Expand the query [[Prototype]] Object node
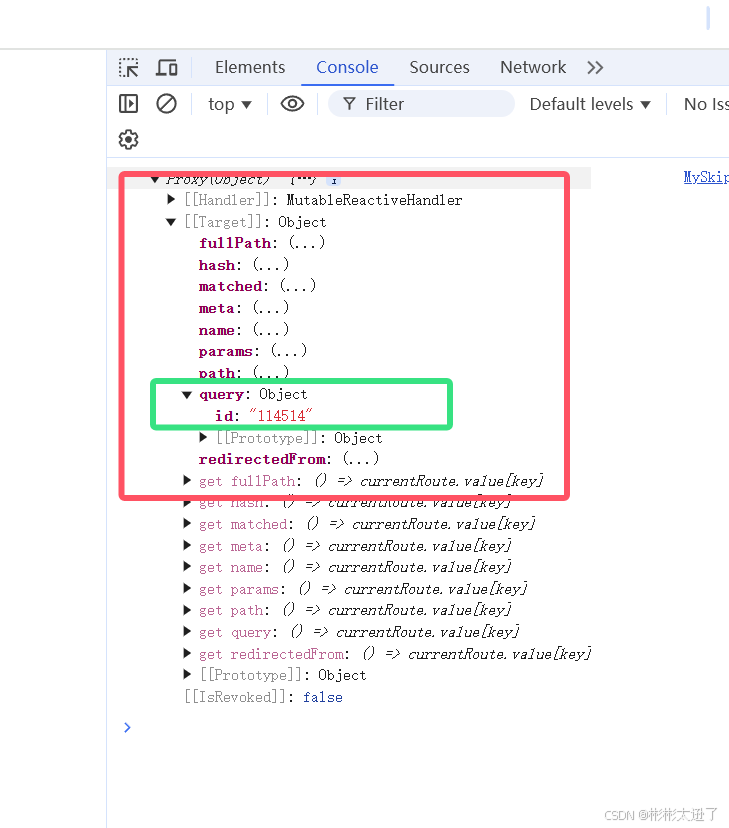729x828 pixels. pos(203,437)
